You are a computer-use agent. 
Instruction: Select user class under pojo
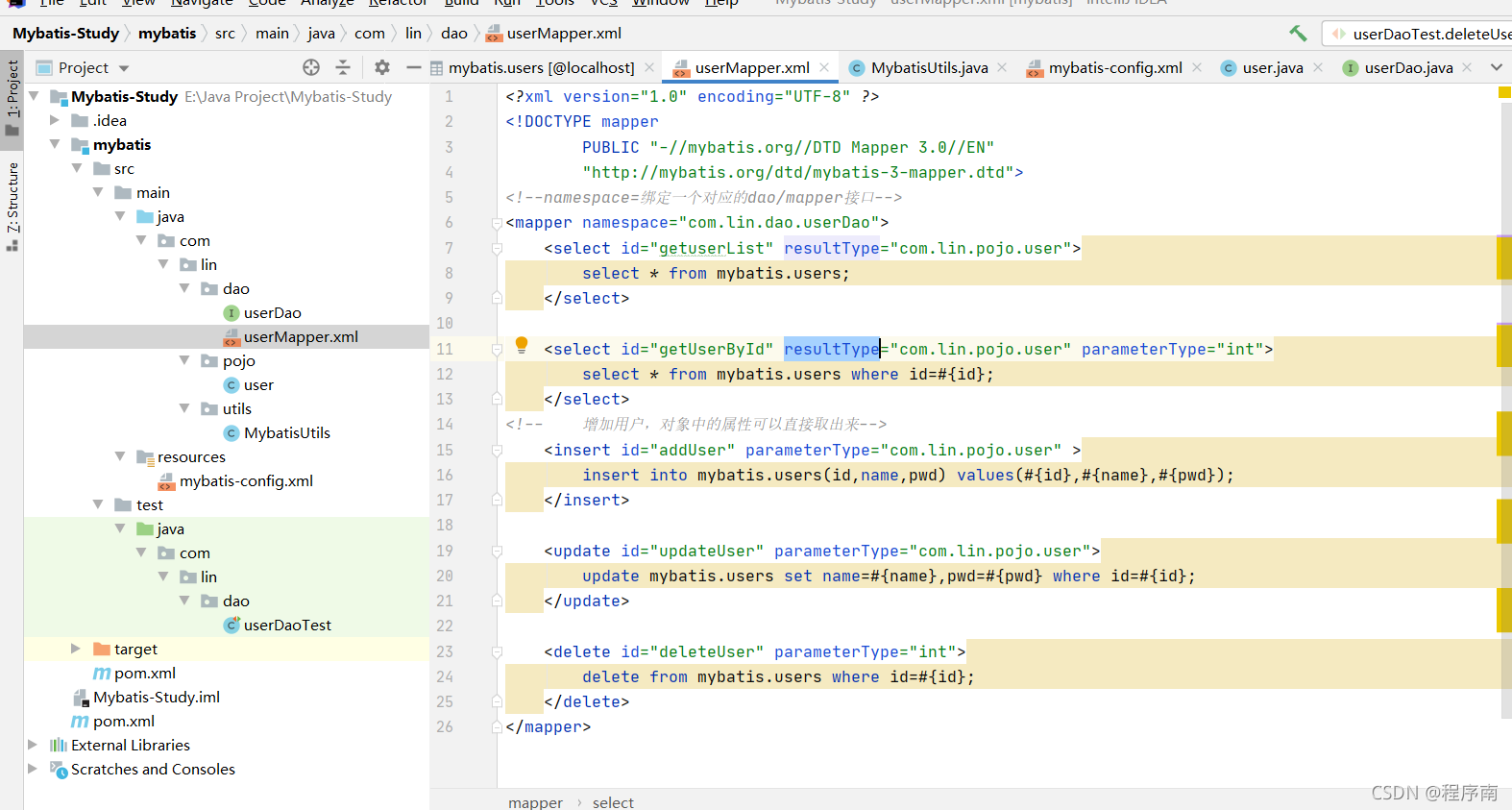257,384
